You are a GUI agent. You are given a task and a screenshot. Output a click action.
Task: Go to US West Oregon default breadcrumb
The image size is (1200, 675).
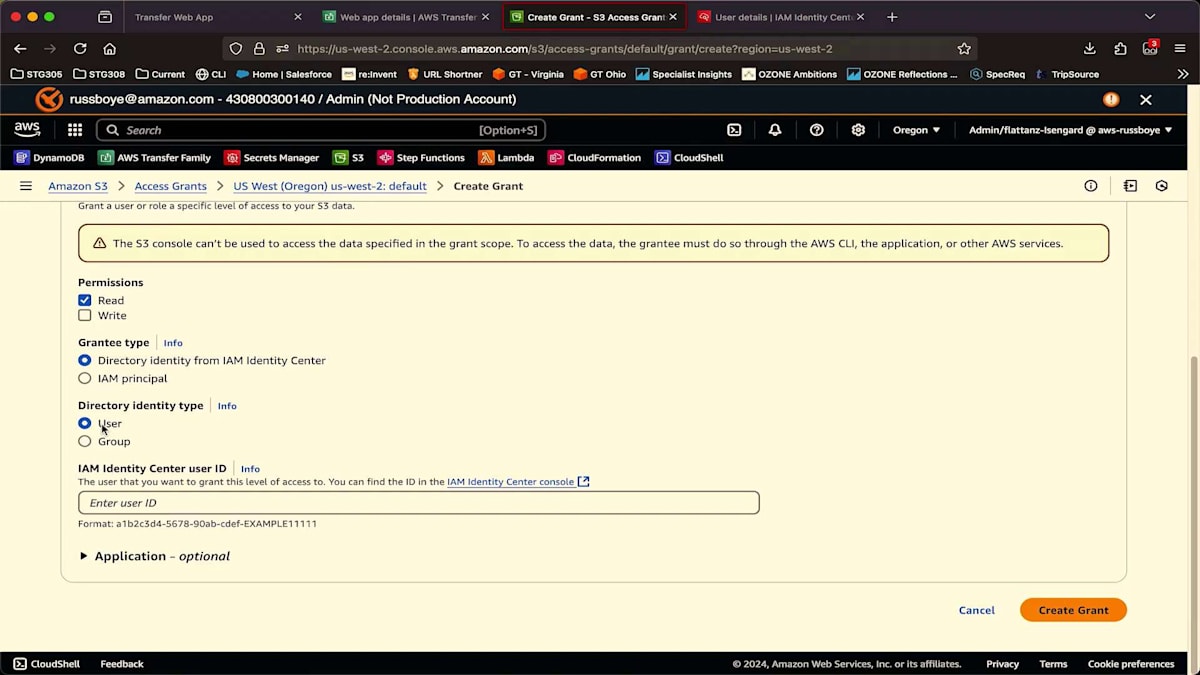(330, 186)
